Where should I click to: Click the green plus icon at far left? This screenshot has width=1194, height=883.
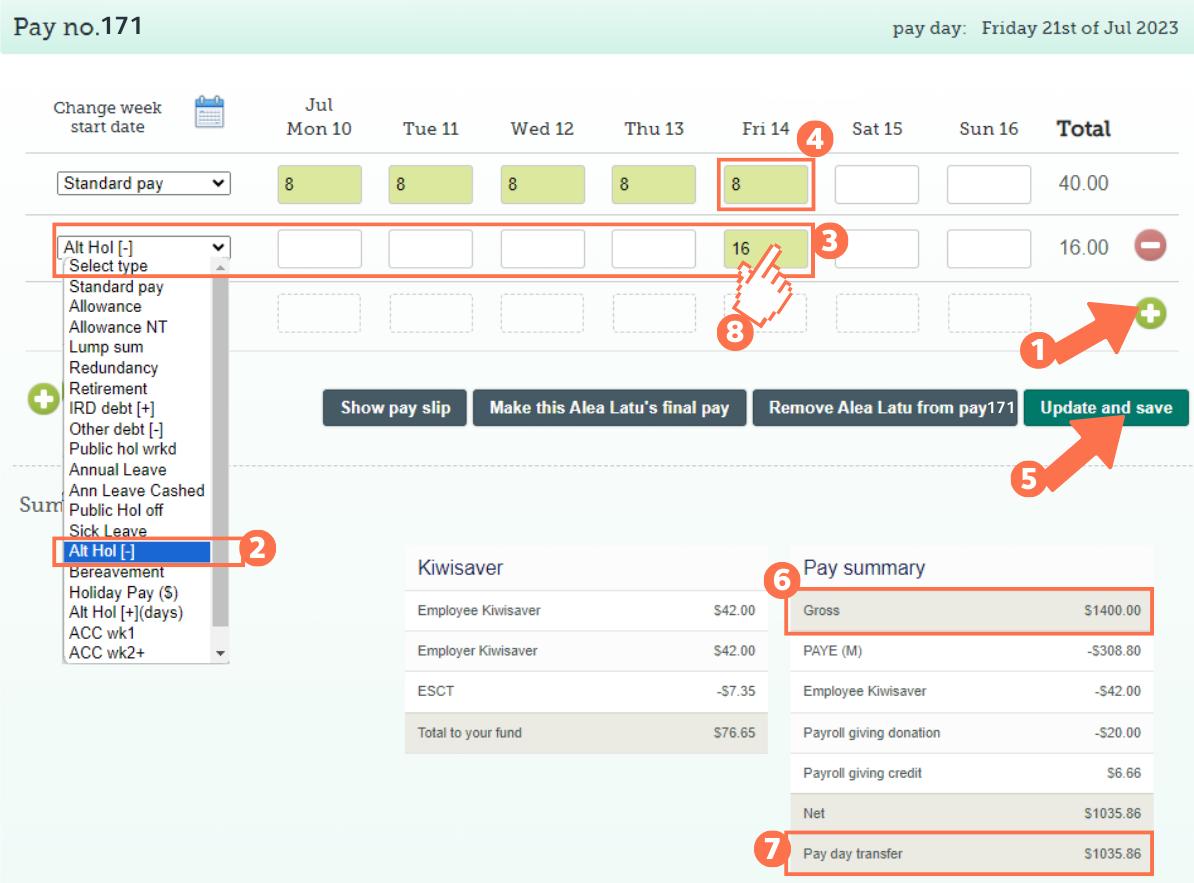(43, 400)
